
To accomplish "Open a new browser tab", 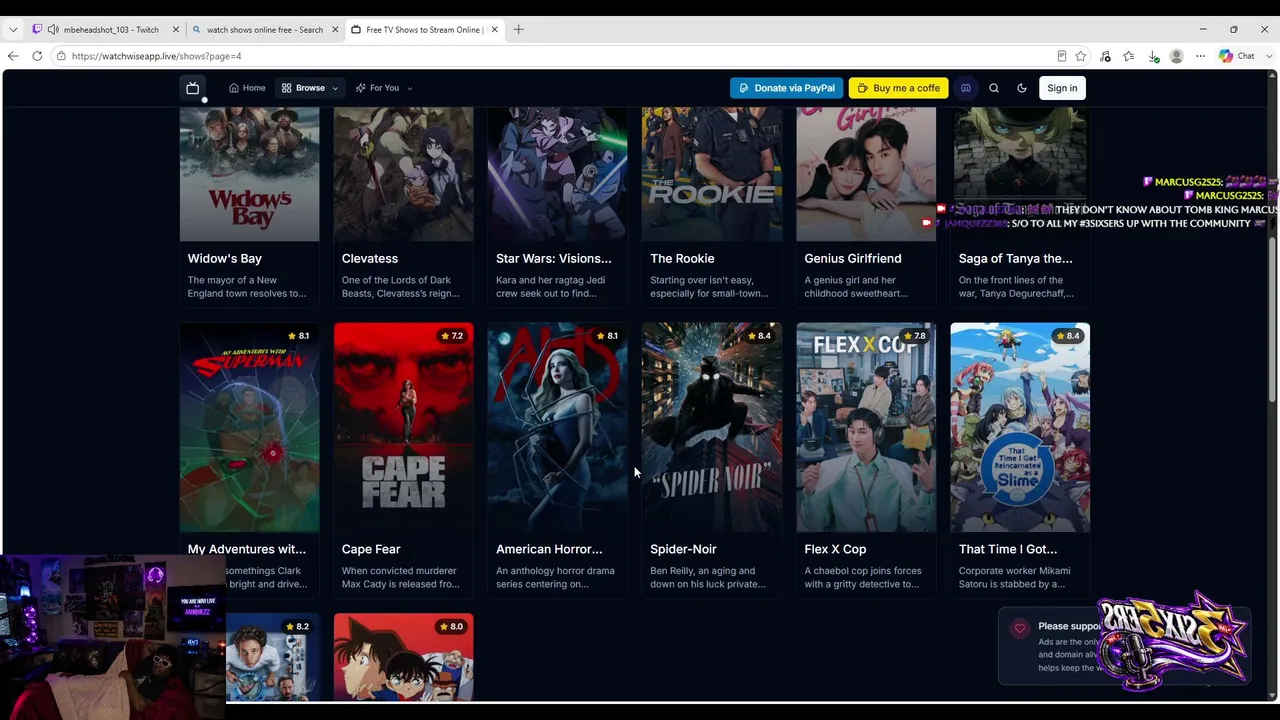I will pyautogui.click(x=518, y=30).
